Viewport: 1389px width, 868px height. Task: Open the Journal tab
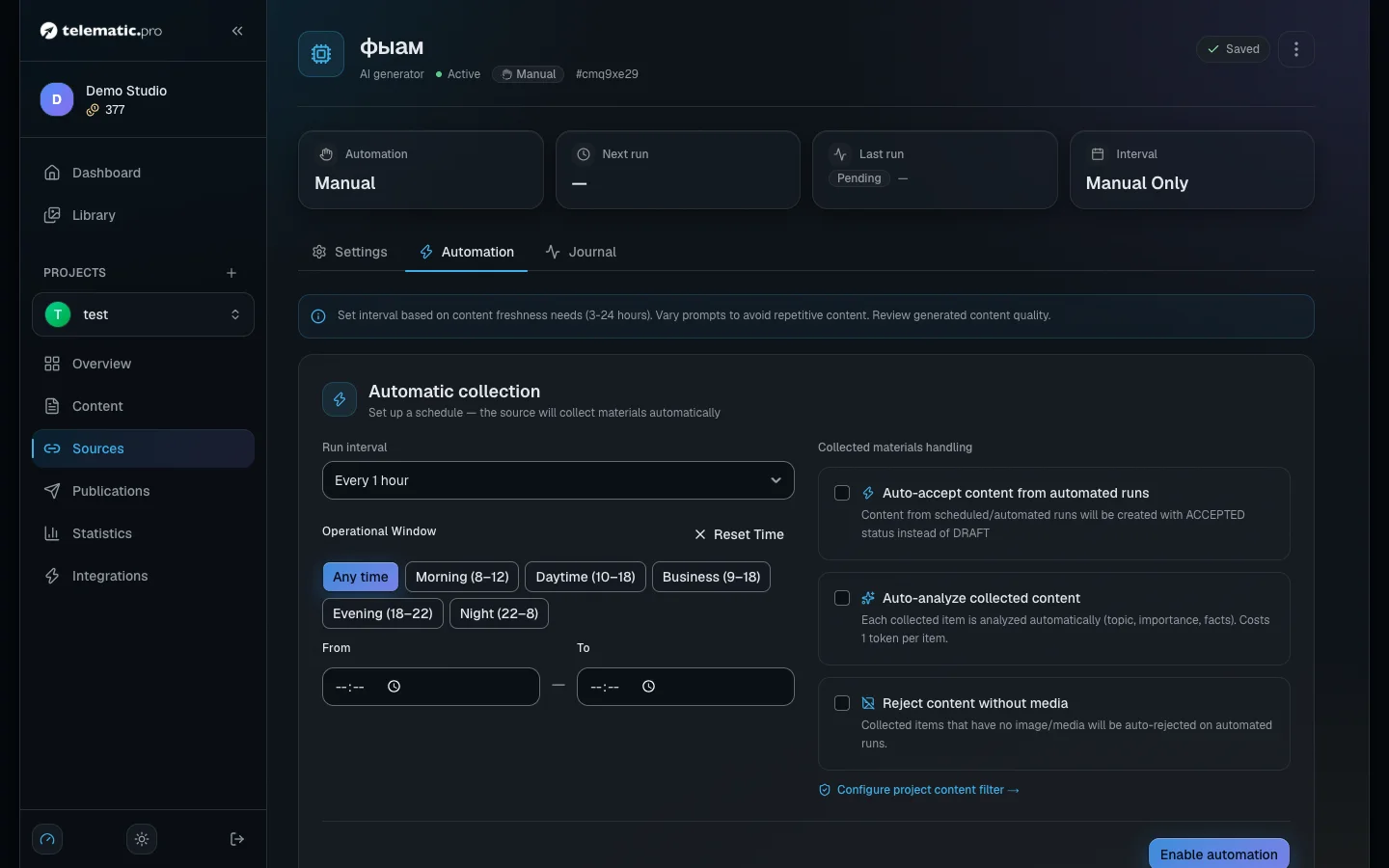coord(581,252)
